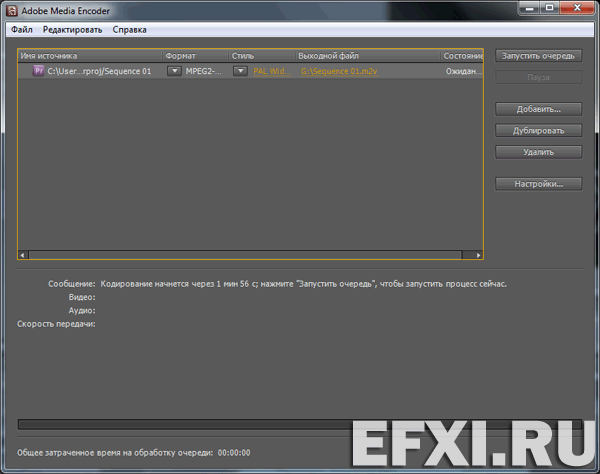
Task: Minimize the Adobe Media Encoder window
Action: tap(530, 8)
